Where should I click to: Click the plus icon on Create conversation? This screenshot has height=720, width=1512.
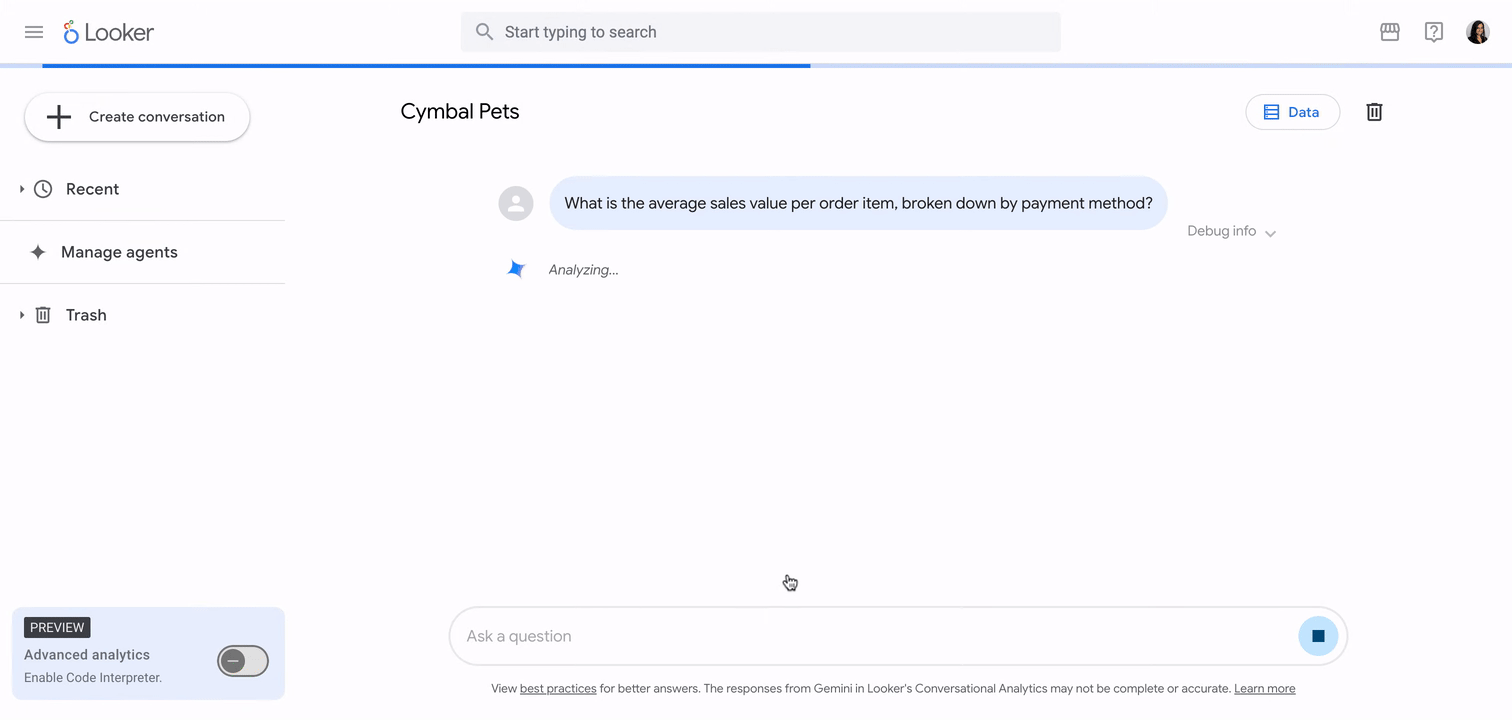click(x=59, y=117)
